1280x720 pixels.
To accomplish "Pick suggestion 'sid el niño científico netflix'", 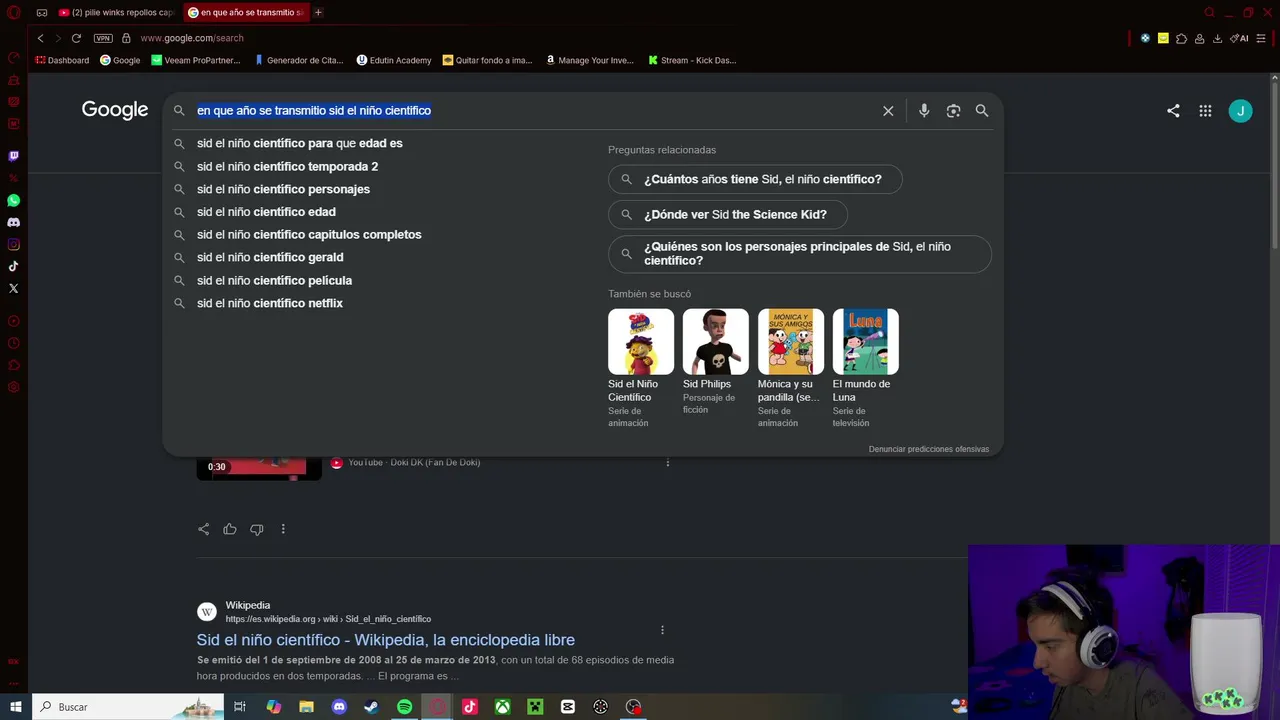I will [270, 303].
